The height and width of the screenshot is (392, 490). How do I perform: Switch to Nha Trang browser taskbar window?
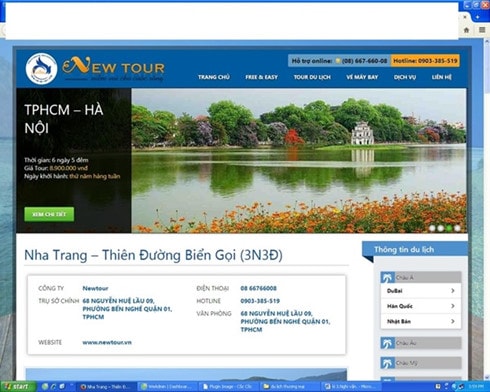point(105,387)
